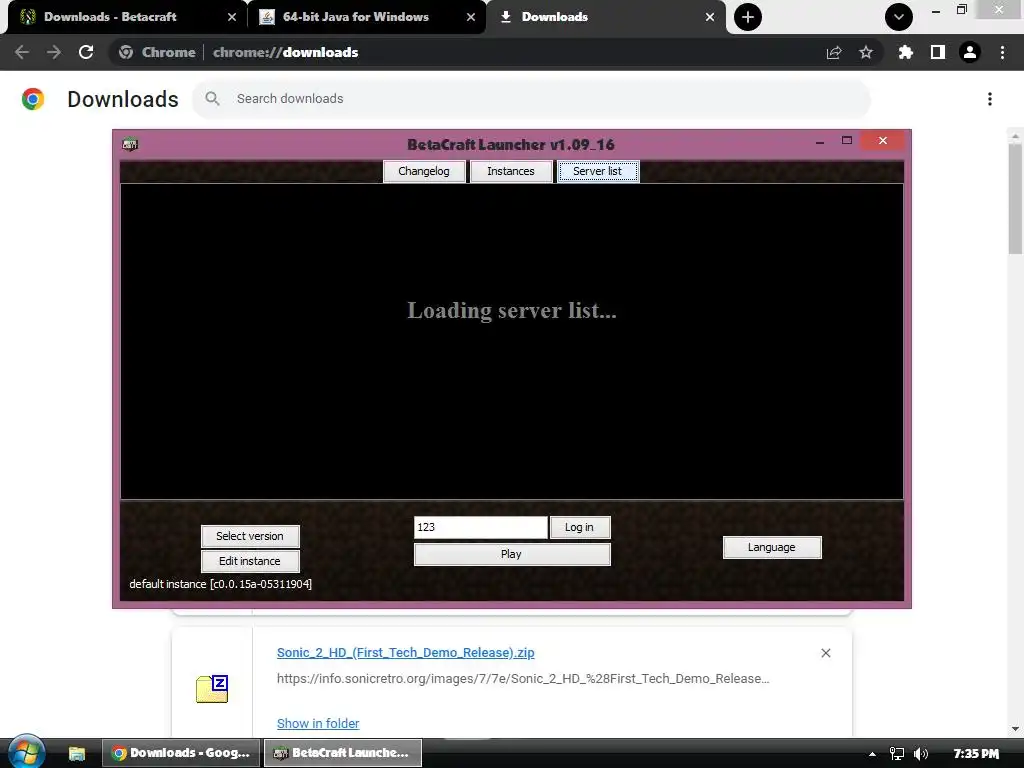Go forward in Chrome
Image resolution: width=1024 pixels, height=768 pixels.
[x=54, y=52]
